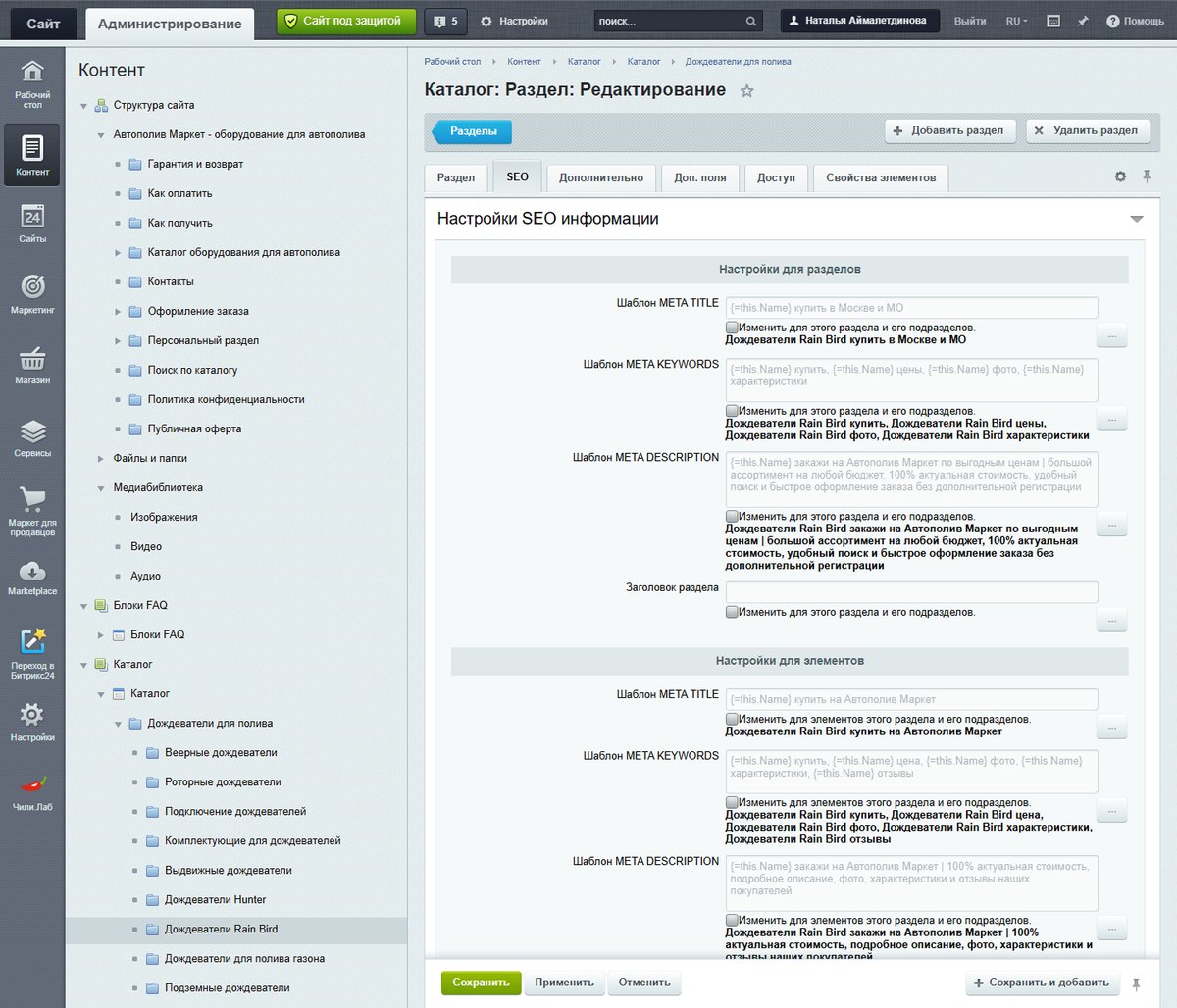
Task: Enable change checkbox under section META DESCRIPTION
Action: (x=732, y=515)
